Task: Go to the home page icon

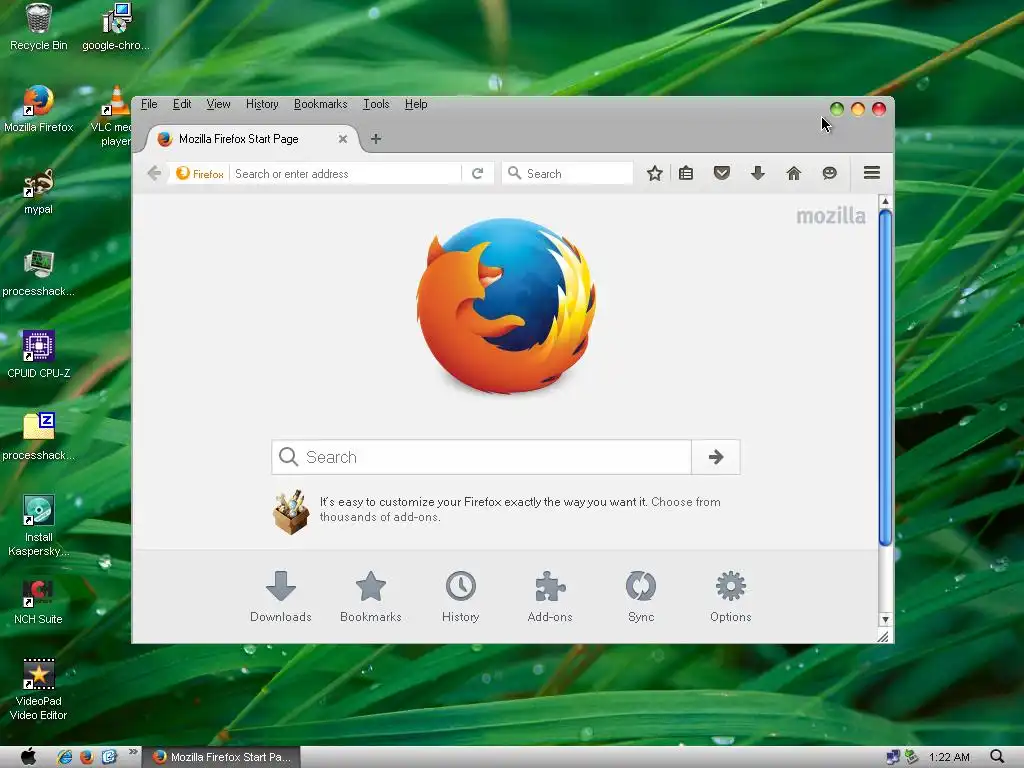Action: pyautogui.click(x=793, y=173)
